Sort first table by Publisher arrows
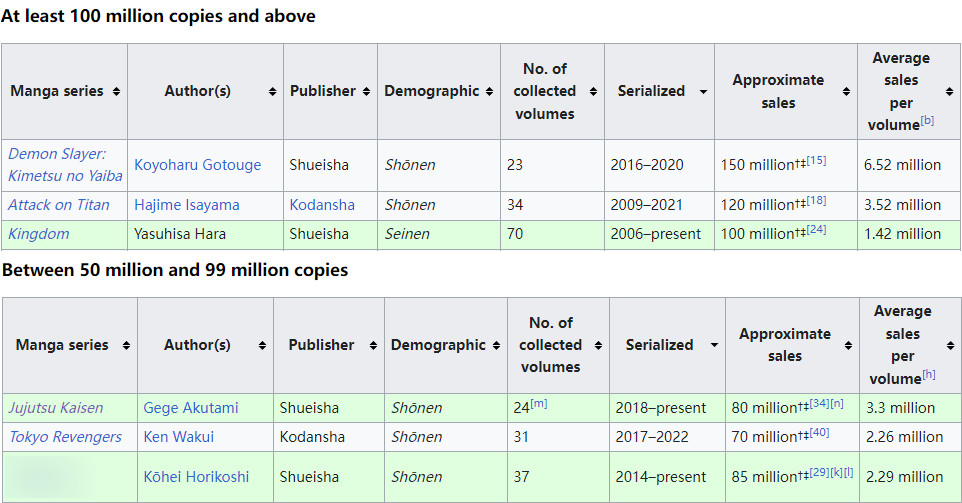The height and width of the screenshot is (503, 962). pyautogui.click(x=366, y=91)
